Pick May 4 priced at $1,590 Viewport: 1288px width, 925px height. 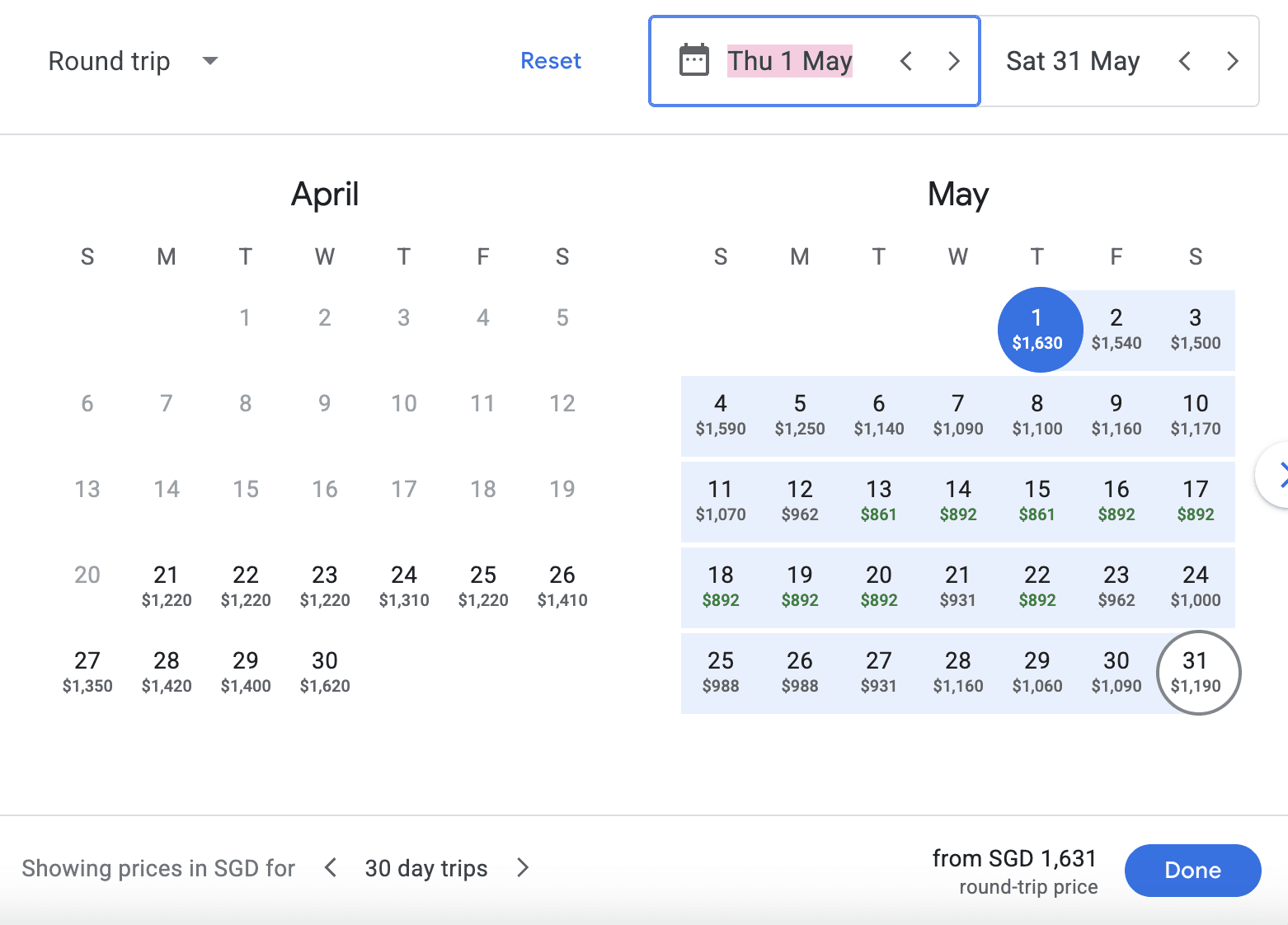721,415
